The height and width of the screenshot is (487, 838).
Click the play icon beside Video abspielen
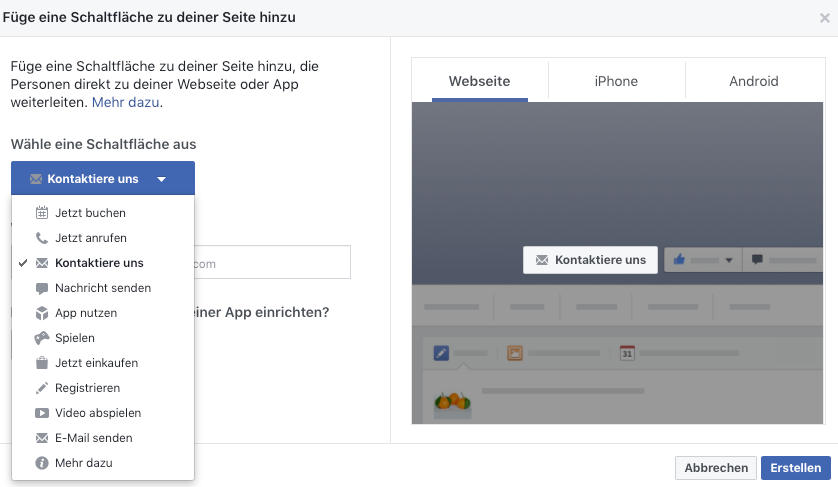42,413
